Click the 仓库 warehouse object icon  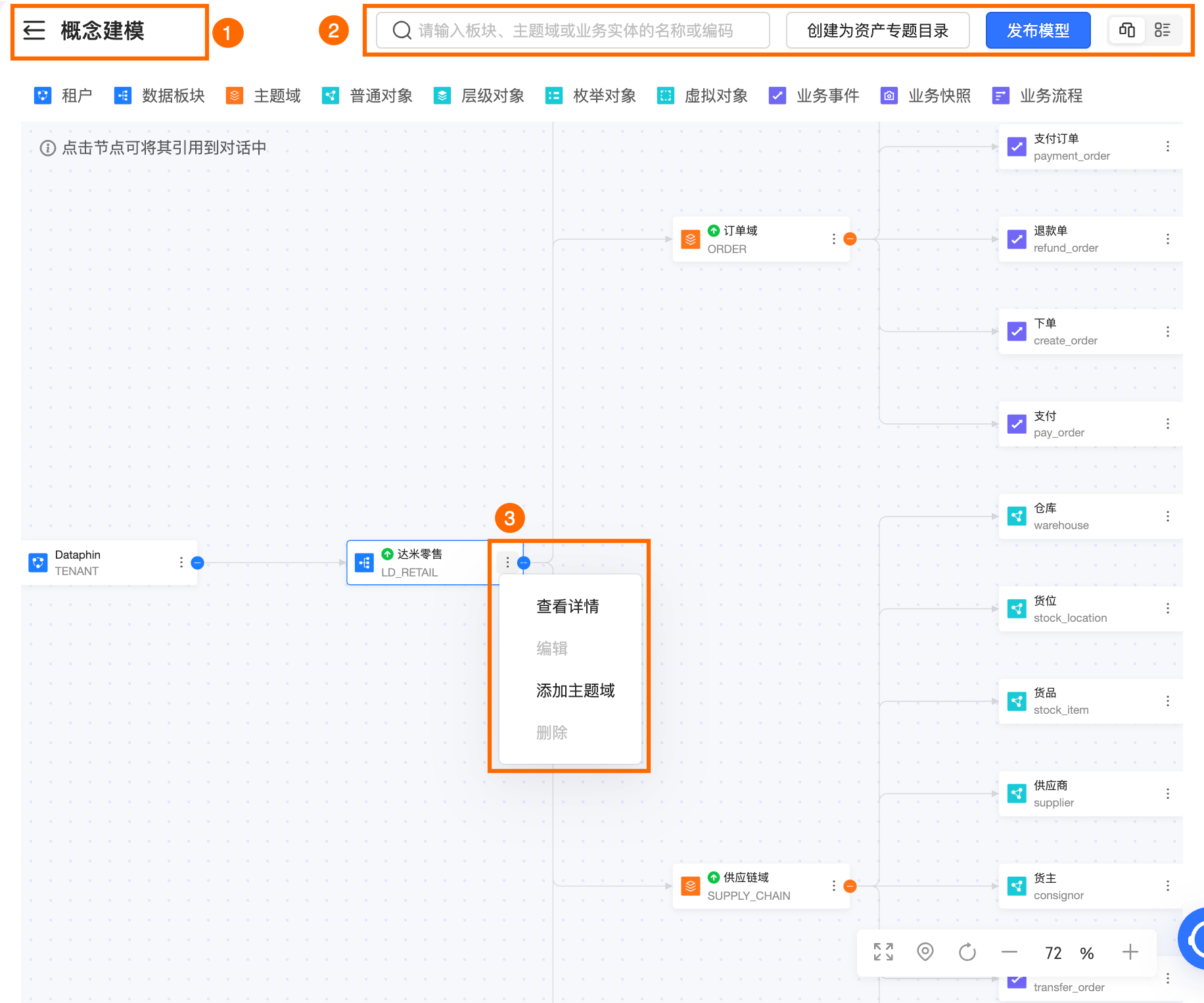coord(1017,517)
